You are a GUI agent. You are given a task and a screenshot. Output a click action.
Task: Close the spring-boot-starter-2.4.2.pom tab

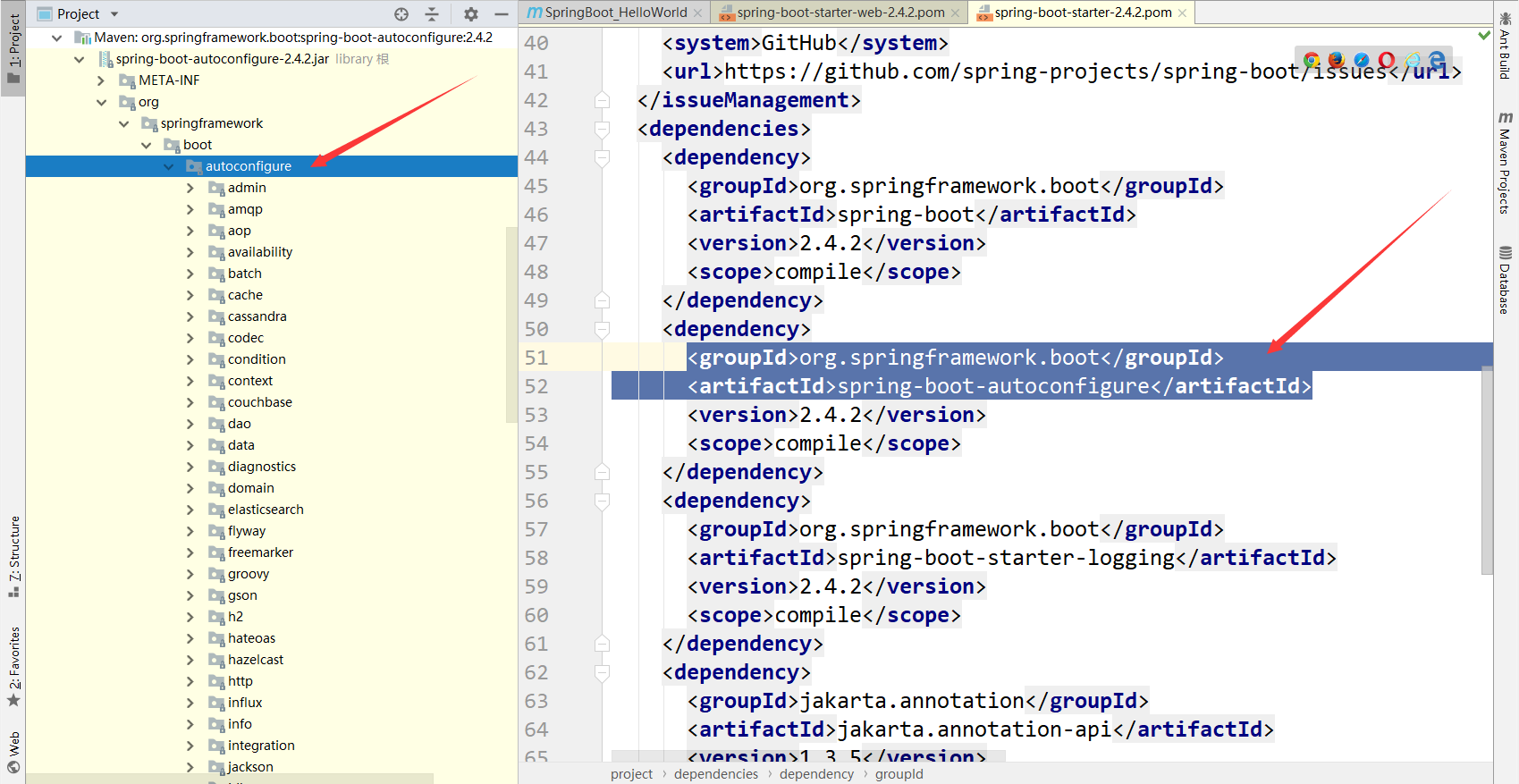click(1183, 13)
